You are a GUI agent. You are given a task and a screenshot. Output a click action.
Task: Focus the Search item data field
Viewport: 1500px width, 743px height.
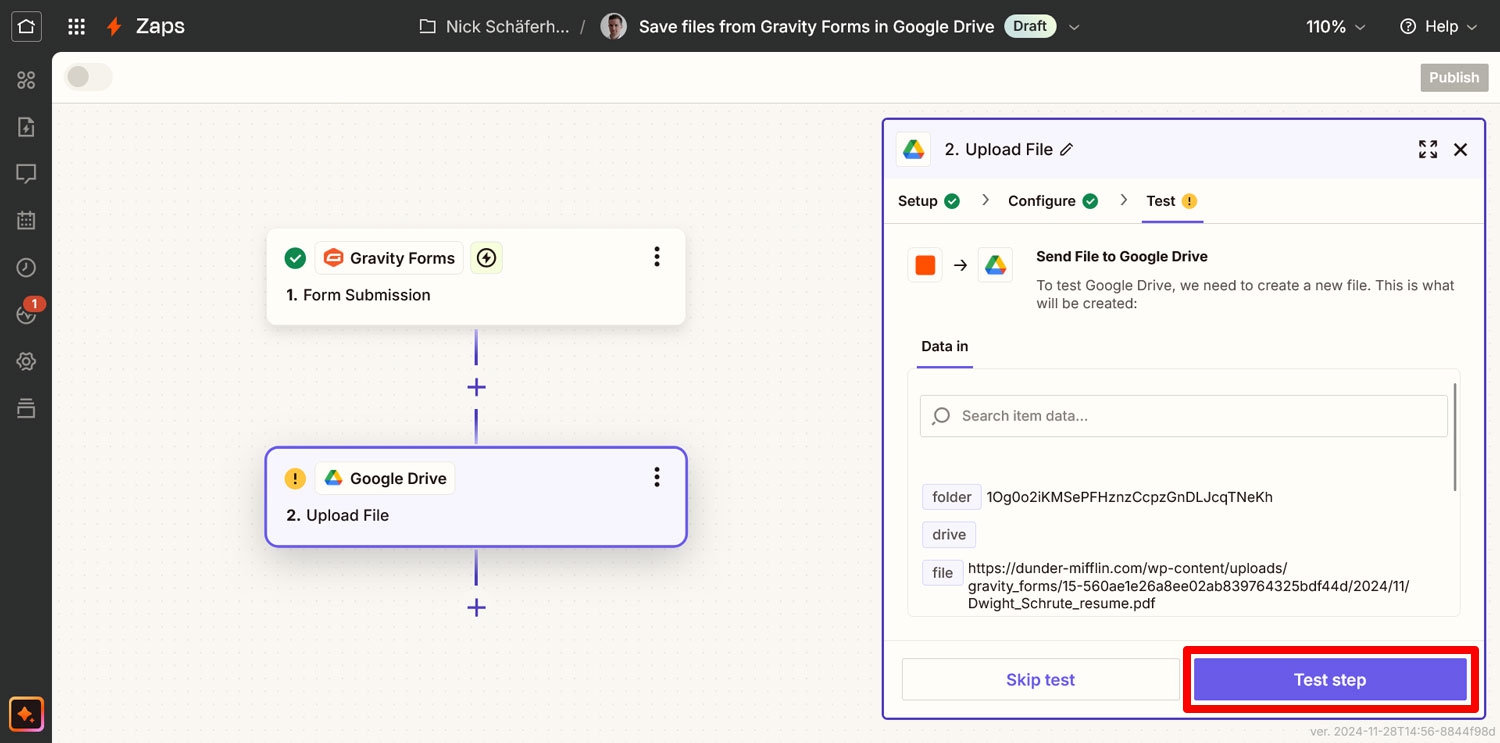click(x=1184, y=416)
